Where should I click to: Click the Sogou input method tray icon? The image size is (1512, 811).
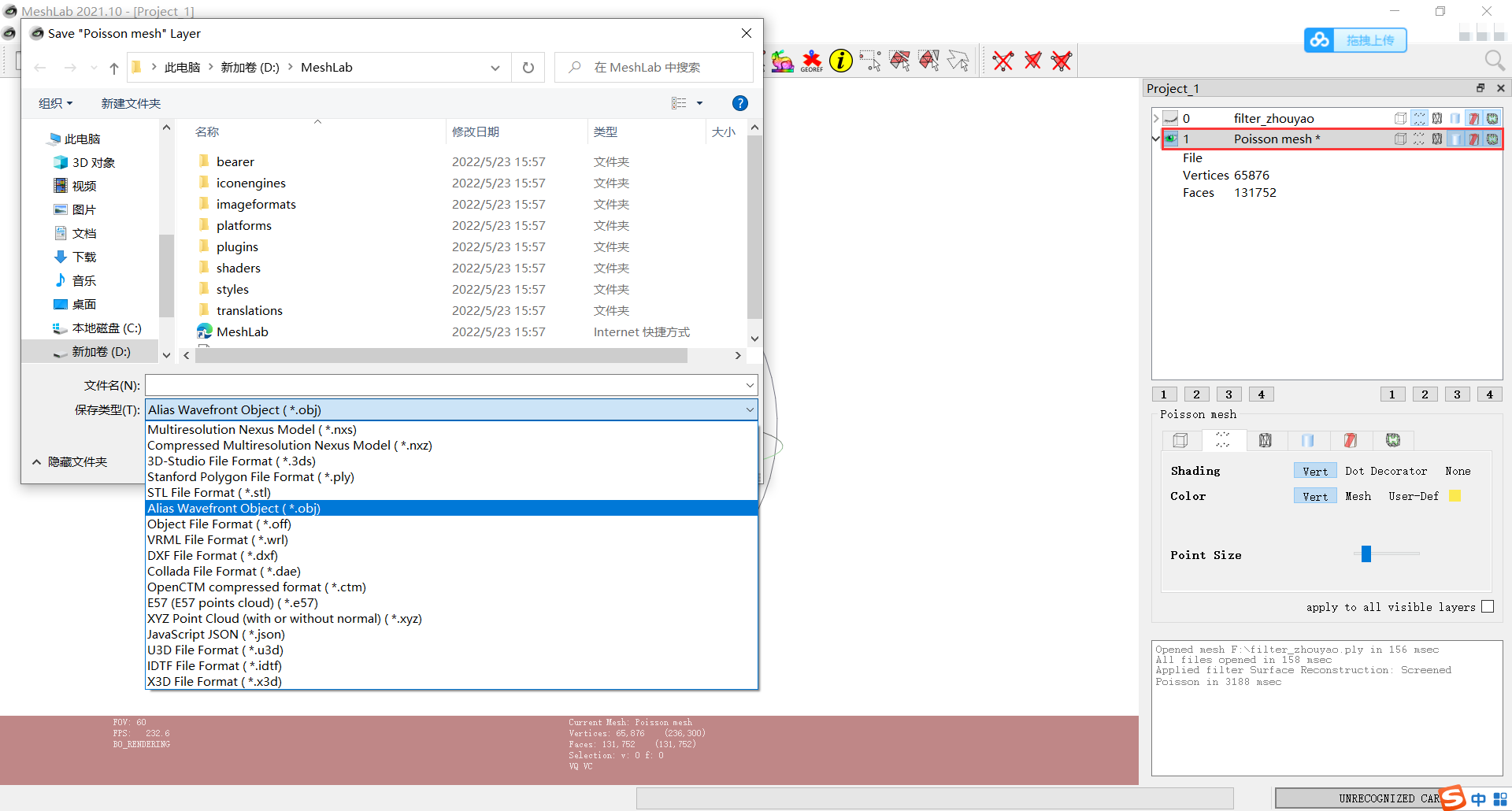click(x=1454, y=798)
